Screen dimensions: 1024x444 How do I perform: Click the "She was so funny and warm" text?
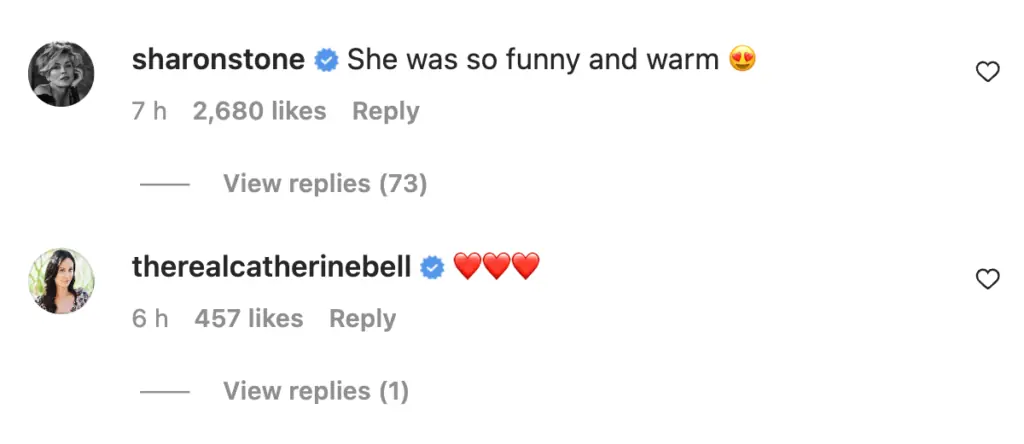[x=532, y=60]
